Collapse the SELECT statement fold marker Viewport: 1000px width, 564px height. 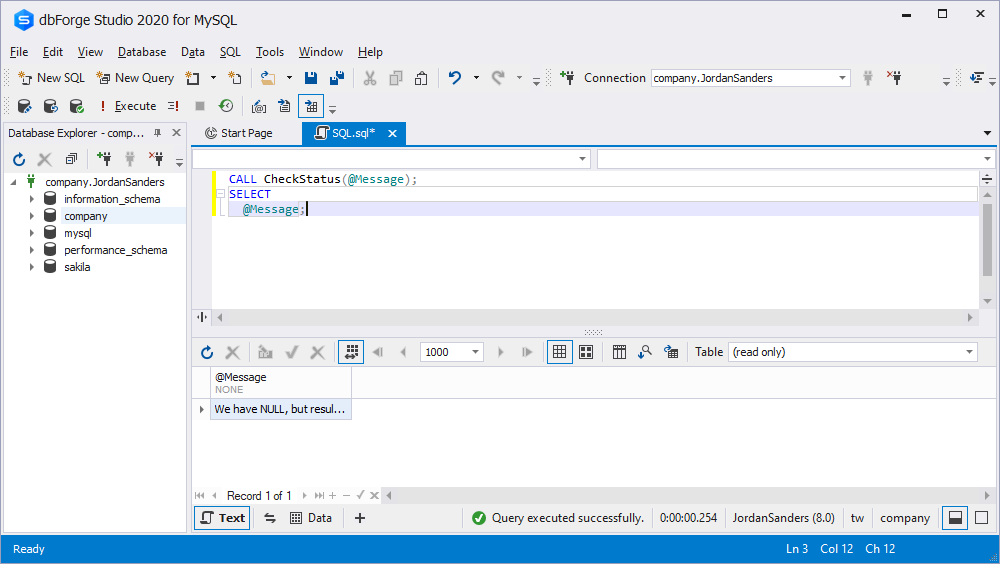[x=220, y=194]
